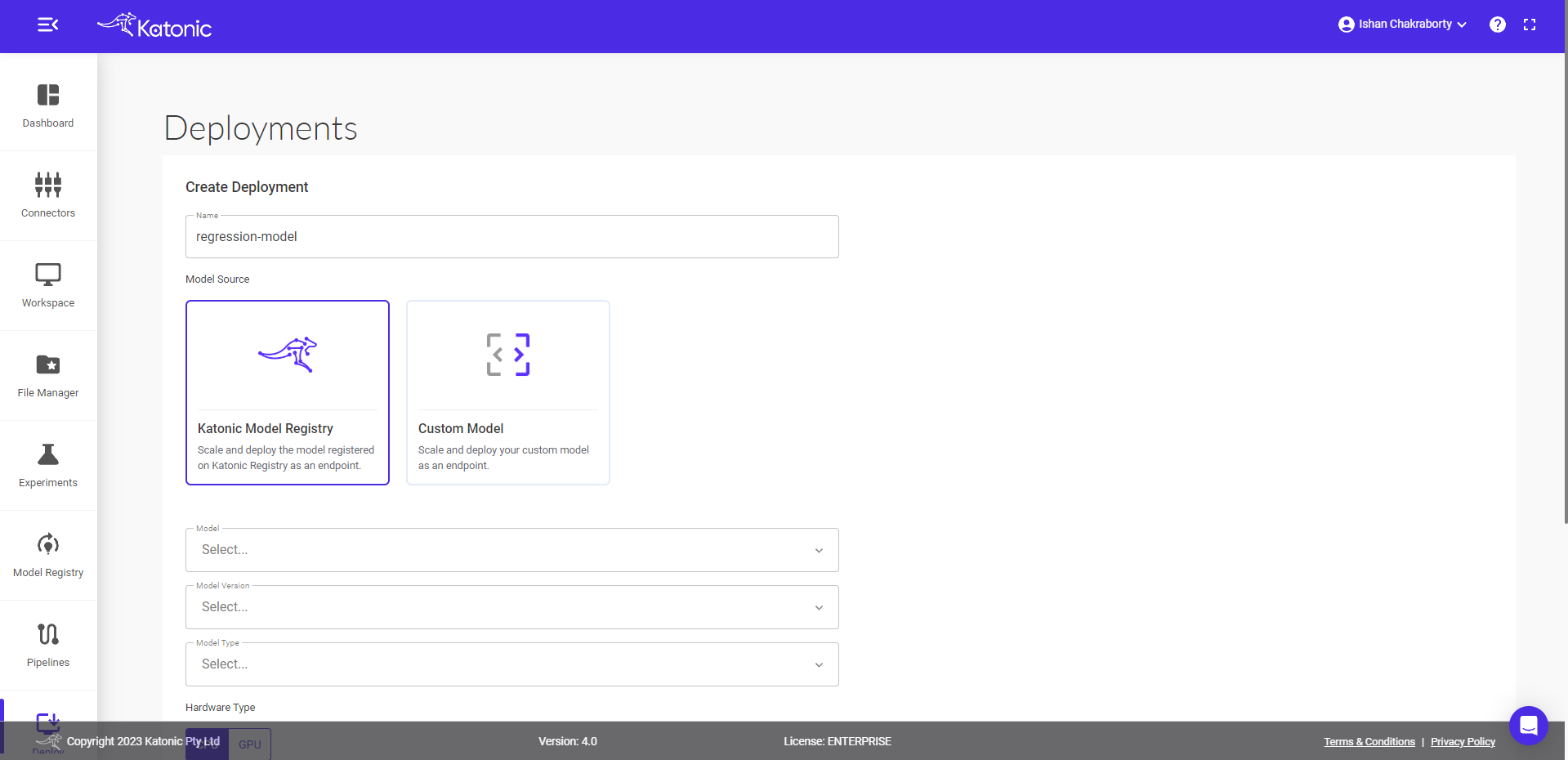Go to Workspace label in sidebar
The width and height of the screenshot is (1568, 760).
pos(48,303)
